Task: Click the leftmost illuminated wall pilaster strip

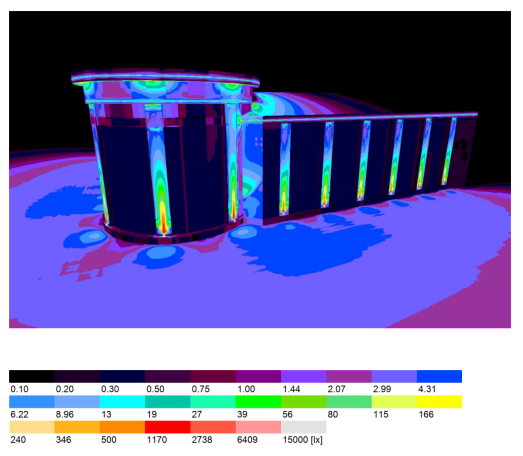Action: click(284, 169)
